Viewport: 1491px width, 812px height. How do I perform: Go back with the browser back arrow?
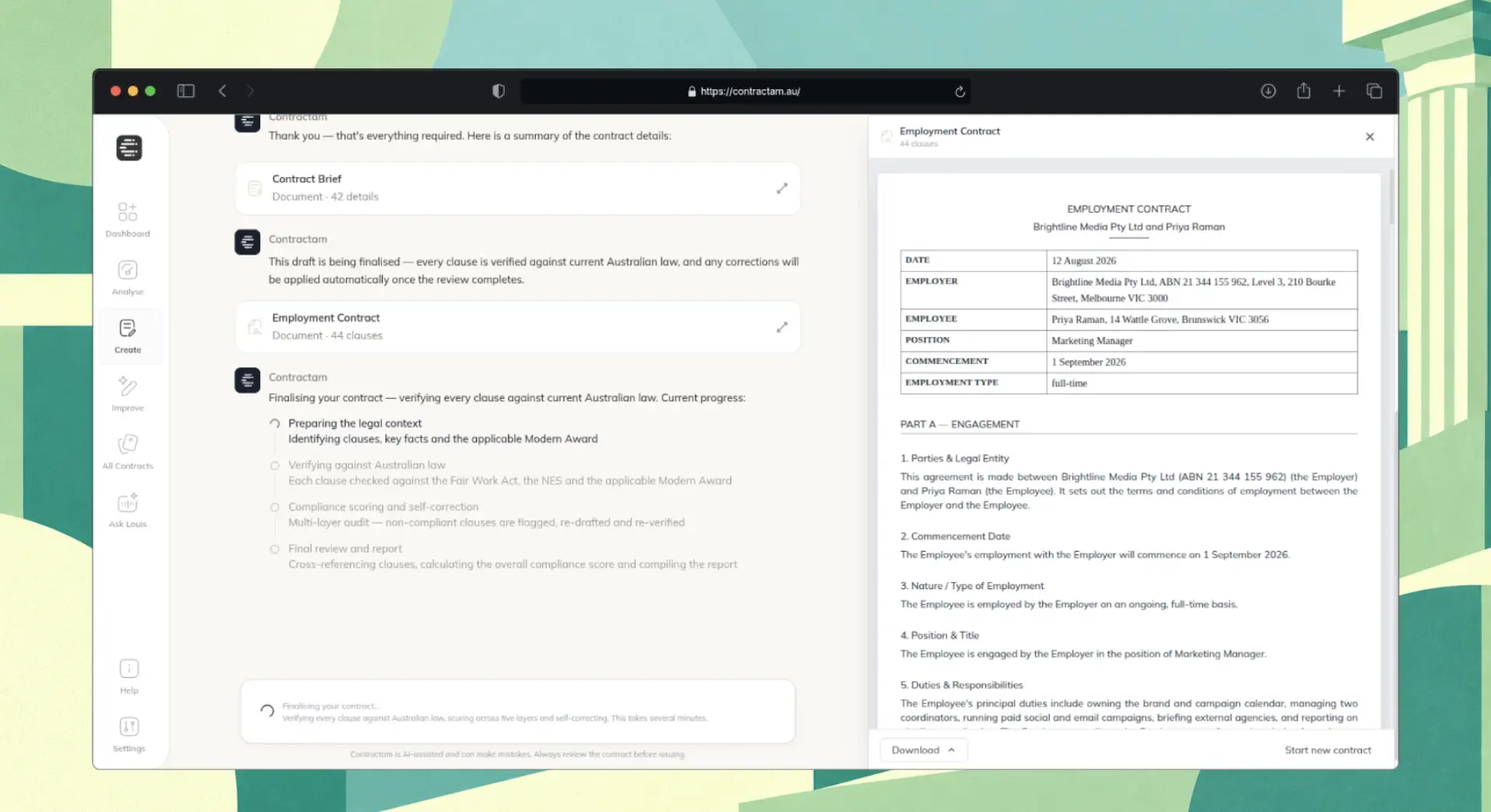(222, 91)
